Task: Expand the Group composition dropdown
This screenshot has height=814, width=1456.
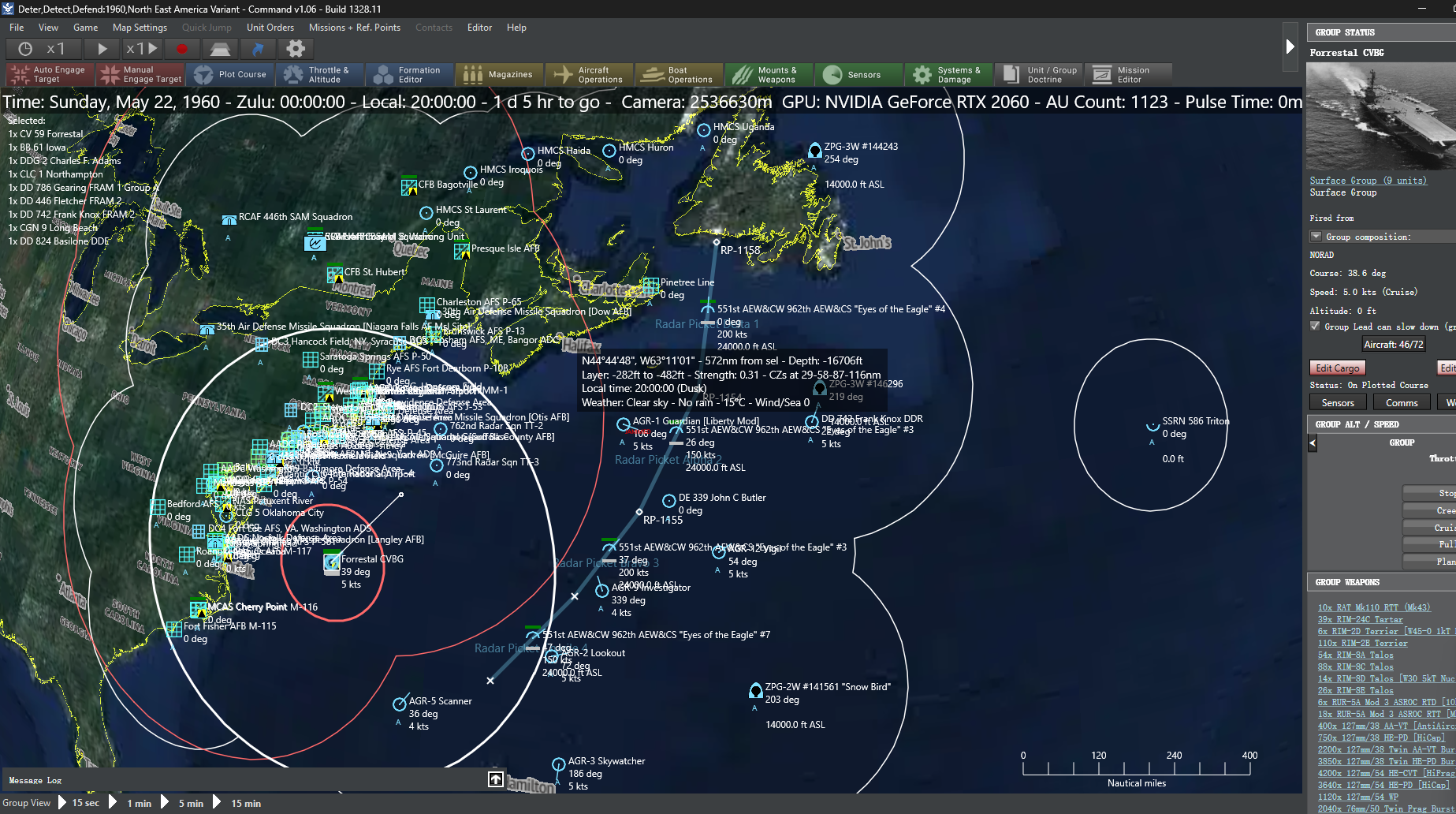Action: tap(1316, 237)
